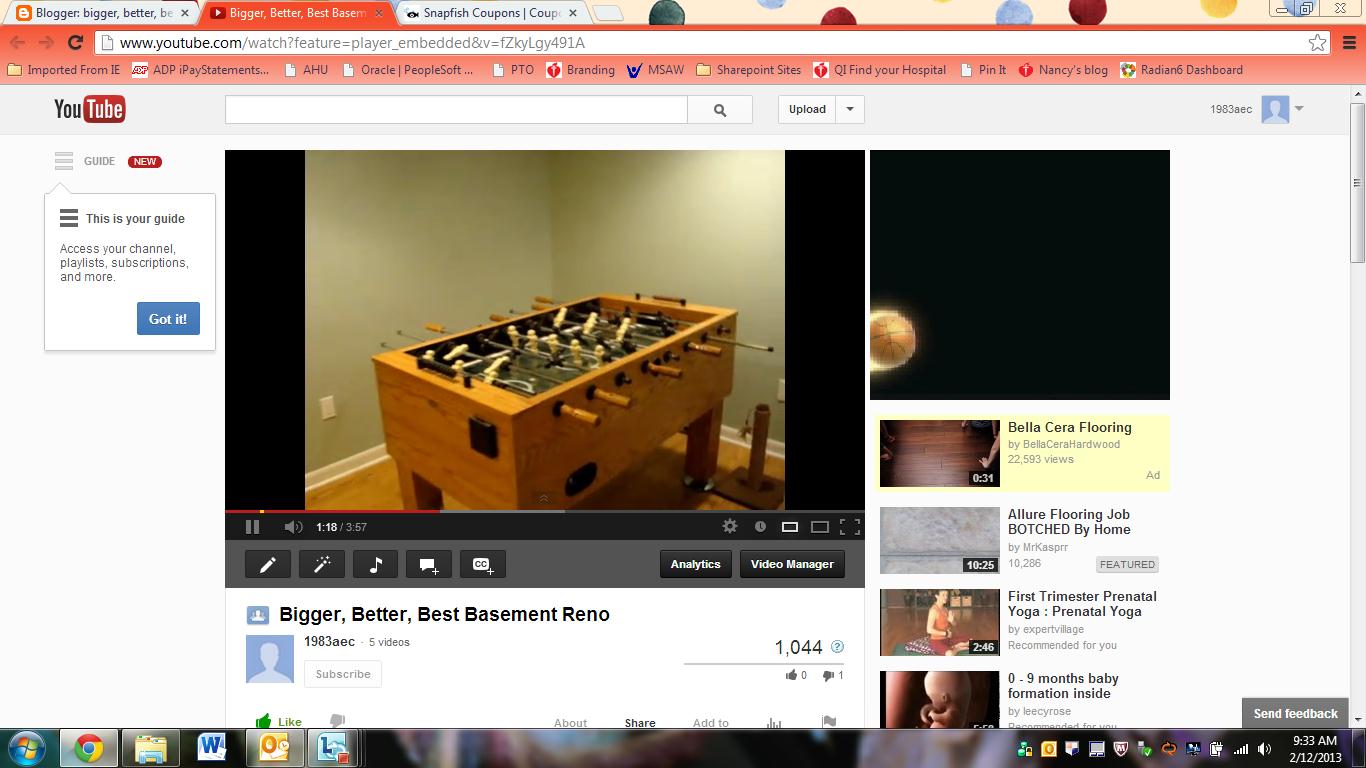Open the 1983aec account menu arrow
This screenshot has height=768, width=1366.
pyautogui.click(x=1299, y=109)
